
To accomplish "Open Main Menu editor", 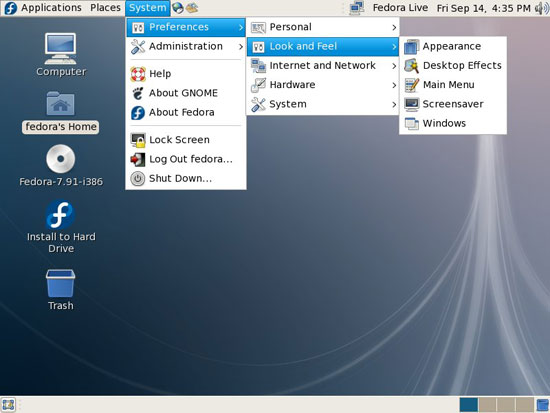I will click(453, 85).
